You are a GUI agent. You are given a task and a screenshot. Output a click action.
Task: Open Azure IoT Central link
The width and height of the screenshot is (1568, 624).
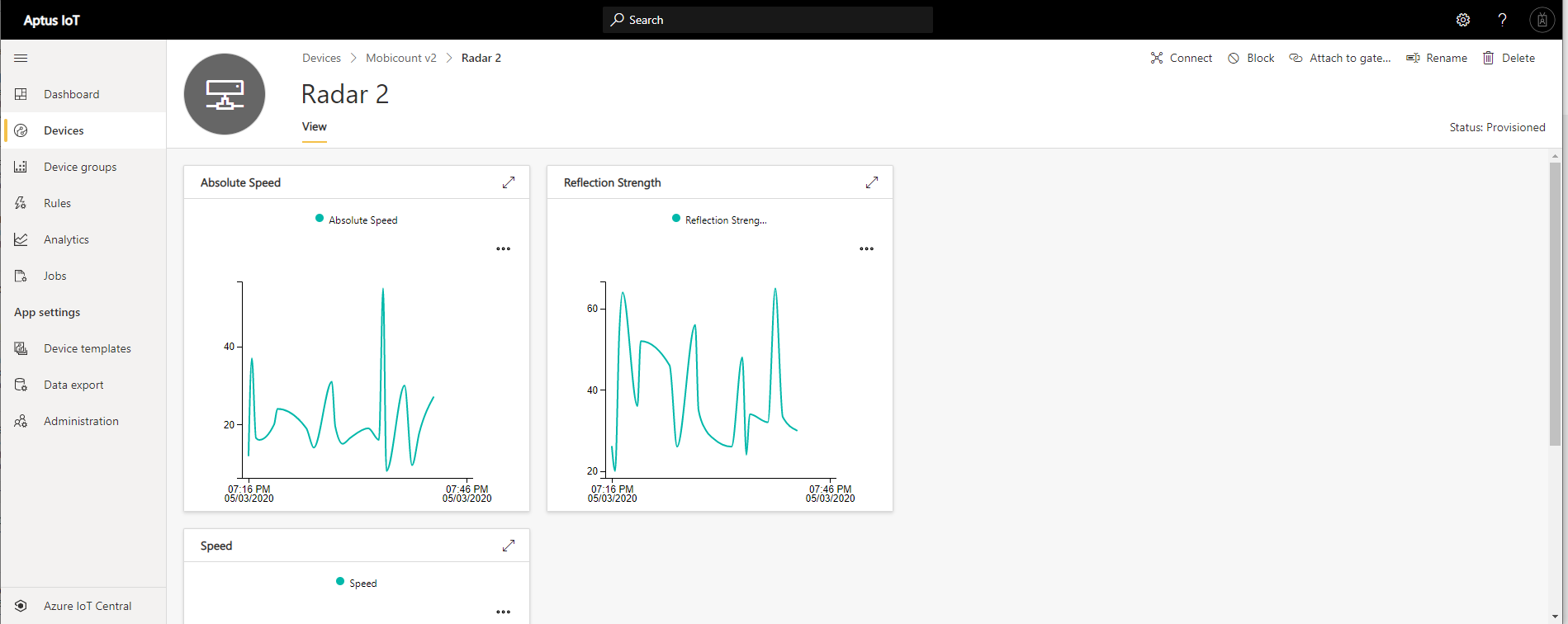(83, 606)
